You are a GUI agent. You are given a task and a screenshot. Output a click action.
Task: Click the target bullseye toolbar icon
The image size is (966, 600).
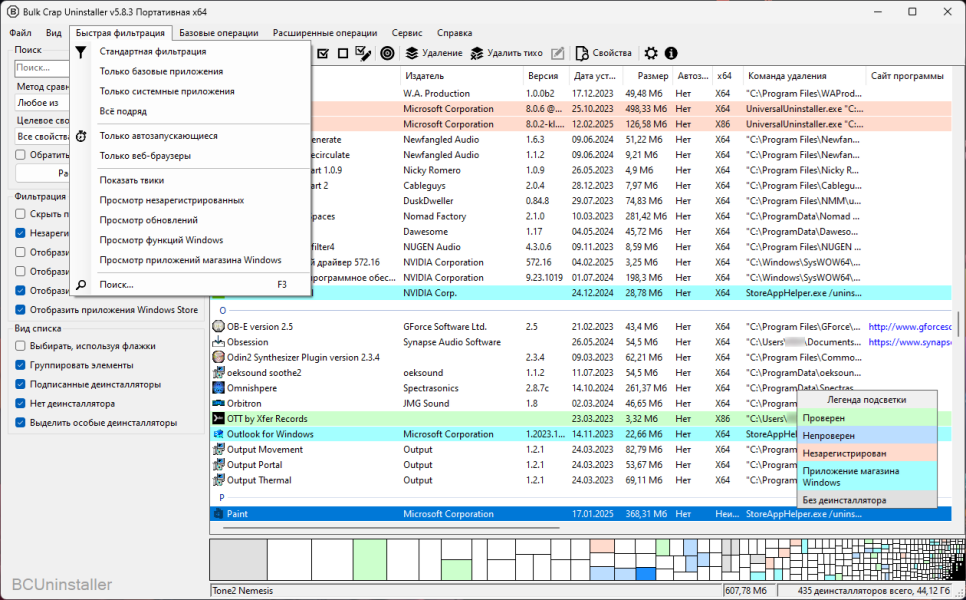tap(387, 54)
